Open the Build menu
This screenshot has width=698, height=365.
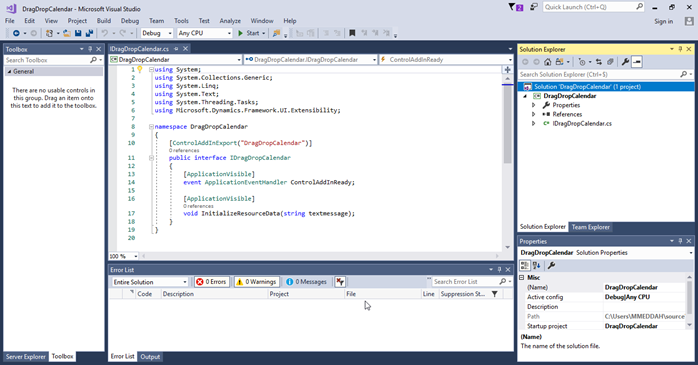(104, 21)
